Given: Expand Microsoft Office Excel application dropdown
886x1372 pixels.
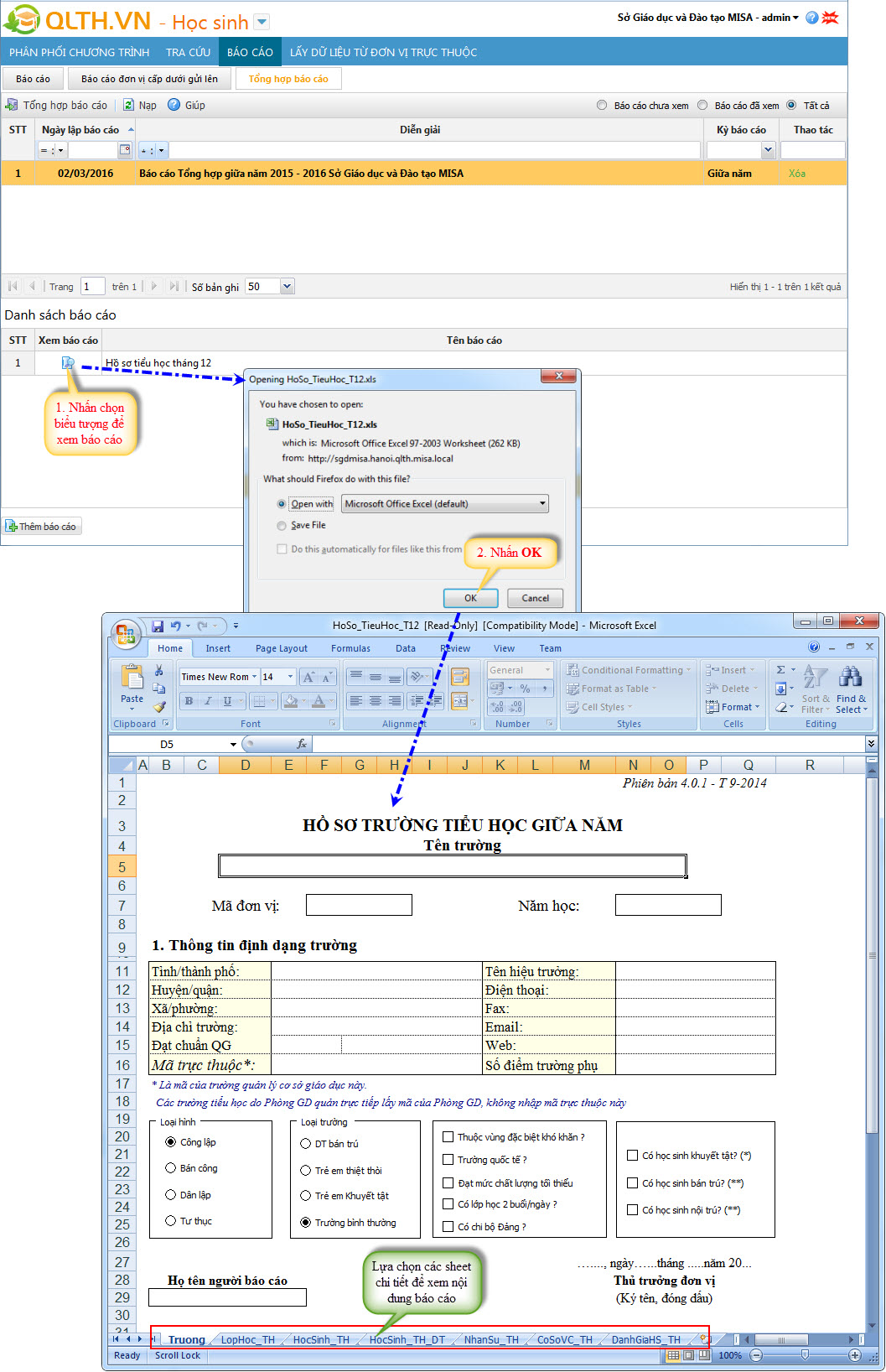Looking at the screenshot, I should [x=542, y=504].
